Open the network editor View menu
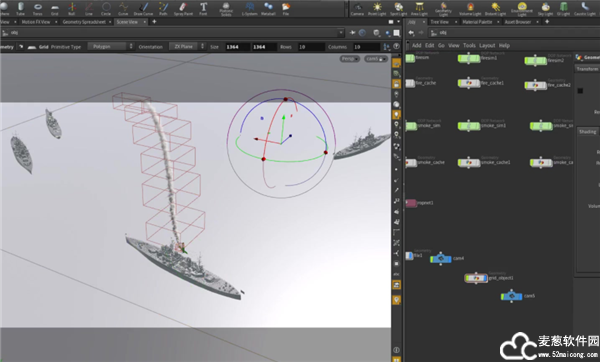Image resolution: width=600 pixels, height=362 pixels. (x=453, y=46)
